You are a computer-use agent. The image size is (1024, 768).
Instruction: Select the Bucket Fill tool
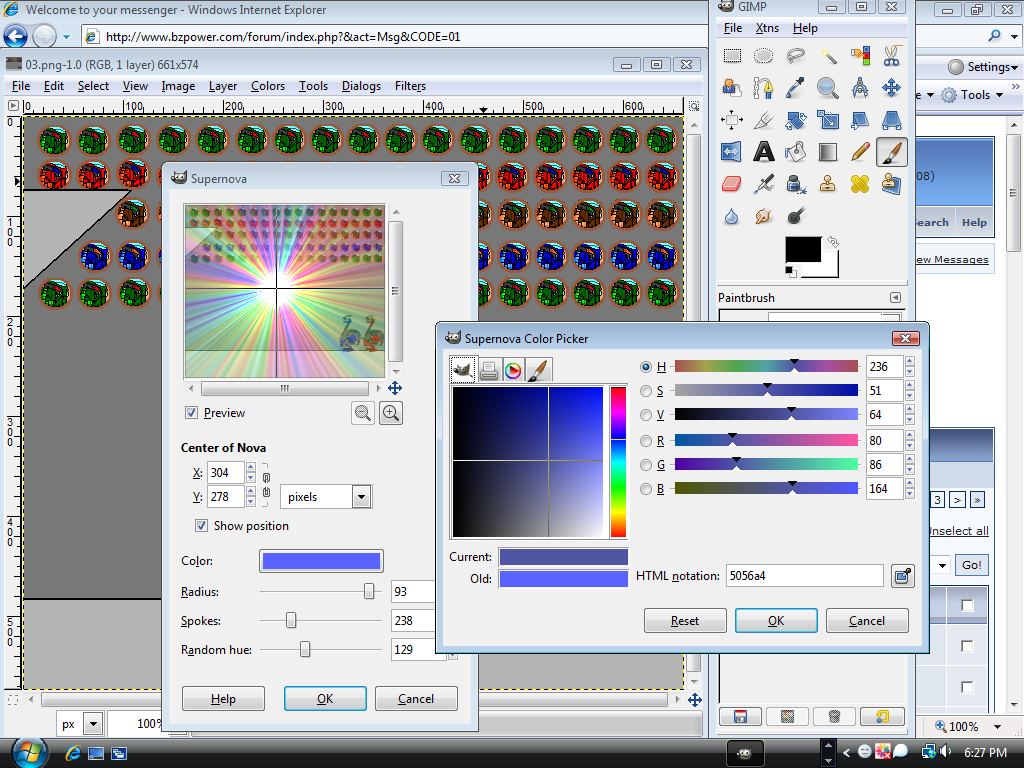(796, 152)
